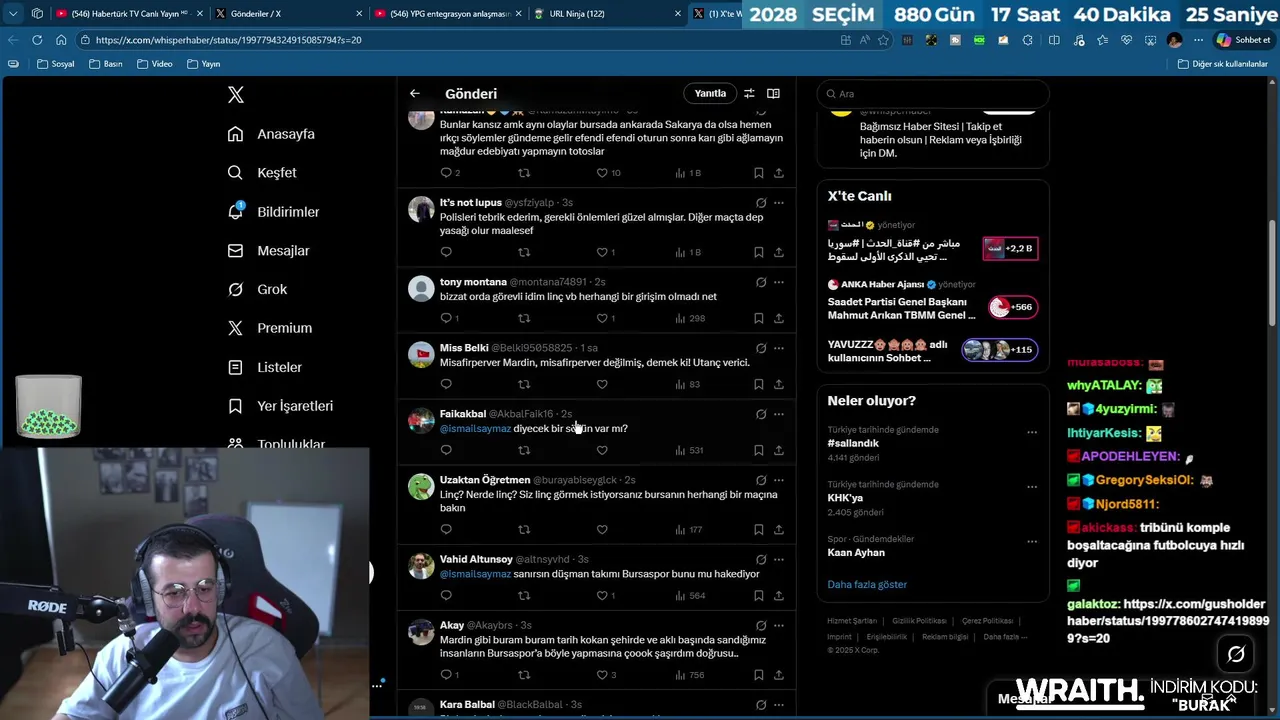
Task: Open reply sort filter icon
Action: (749, 94)
